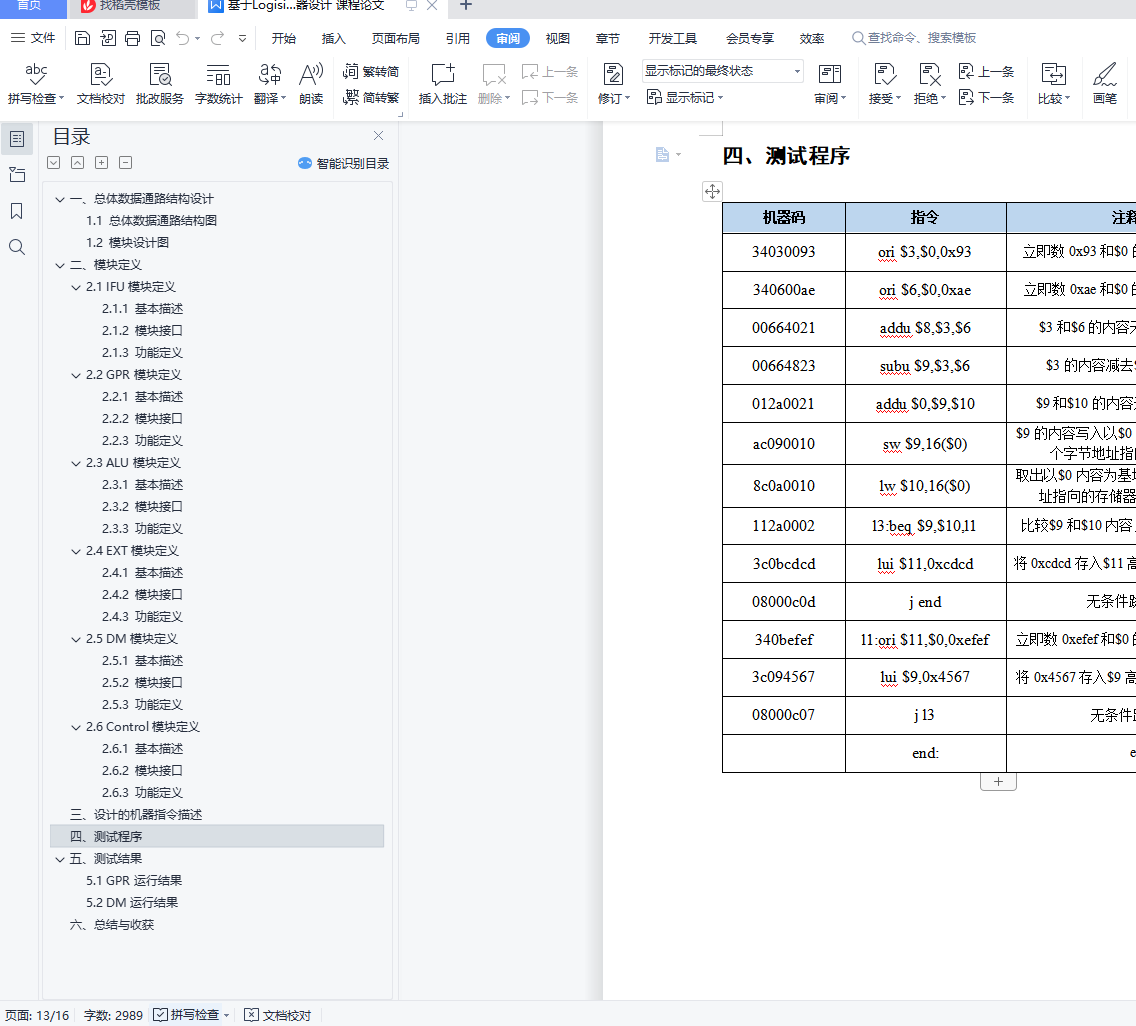
Task: Open the 文件 menu
Action: 33,38
